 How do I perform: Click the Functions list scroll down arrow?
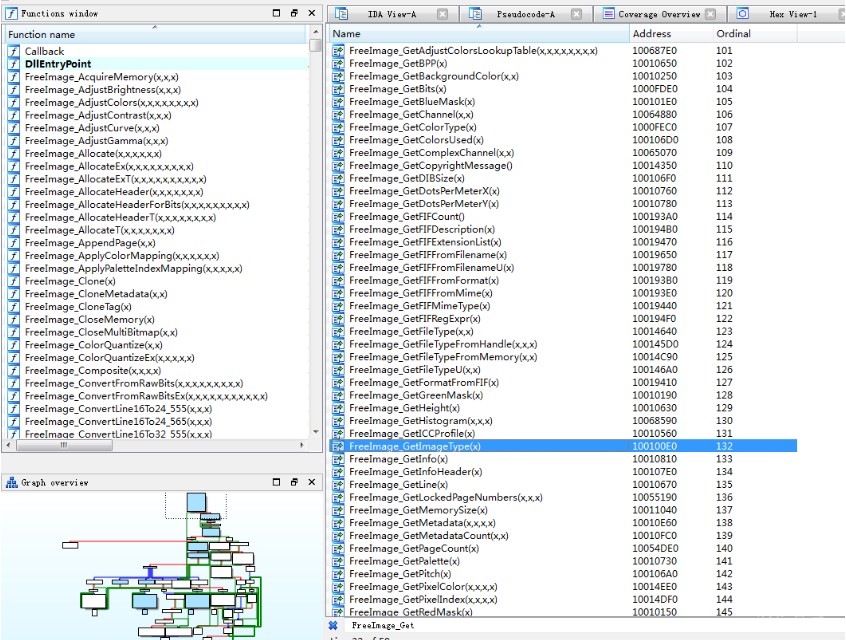[x=316, y=432]
